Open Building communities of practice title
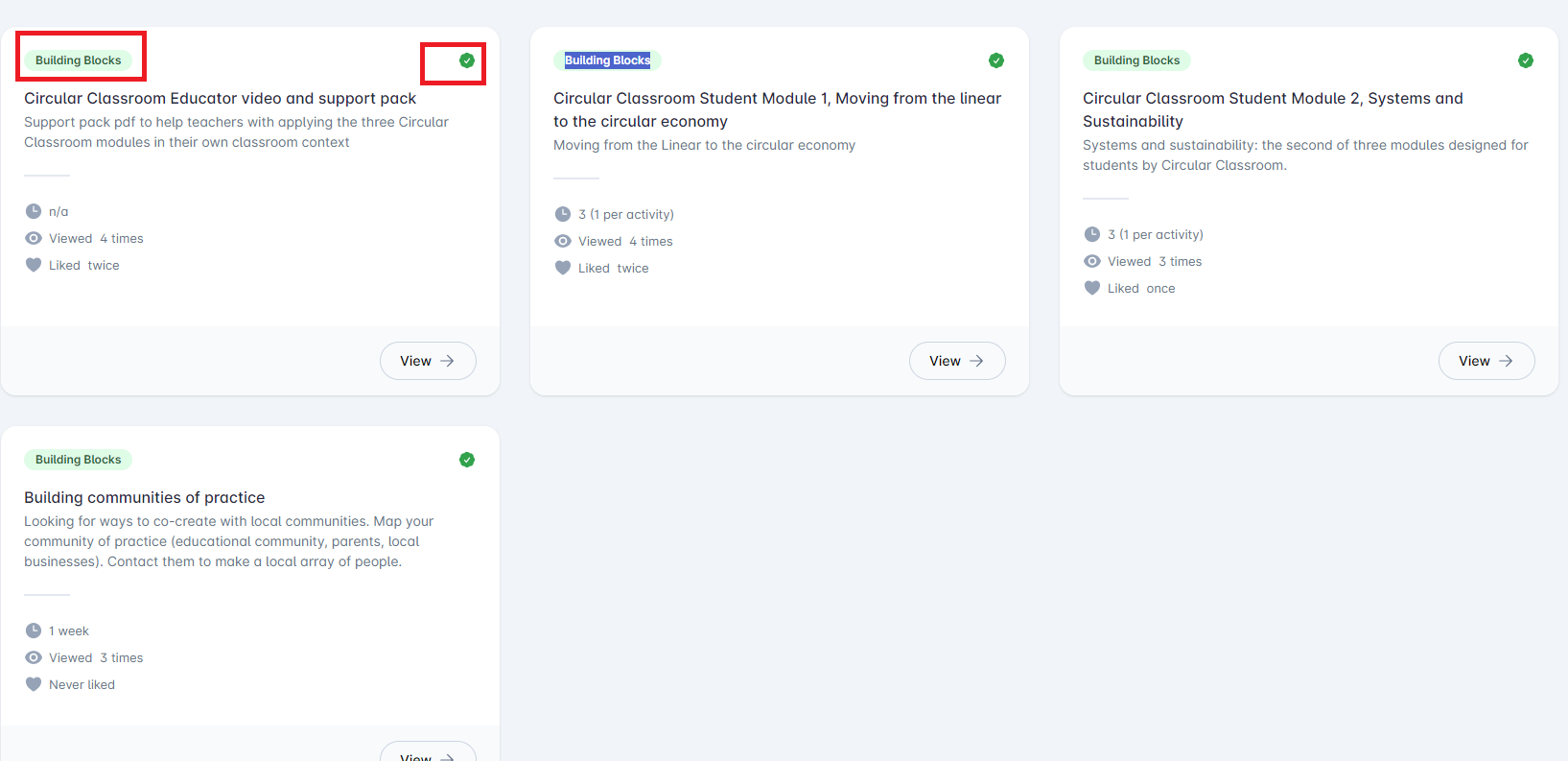 [x=144, y=497]
